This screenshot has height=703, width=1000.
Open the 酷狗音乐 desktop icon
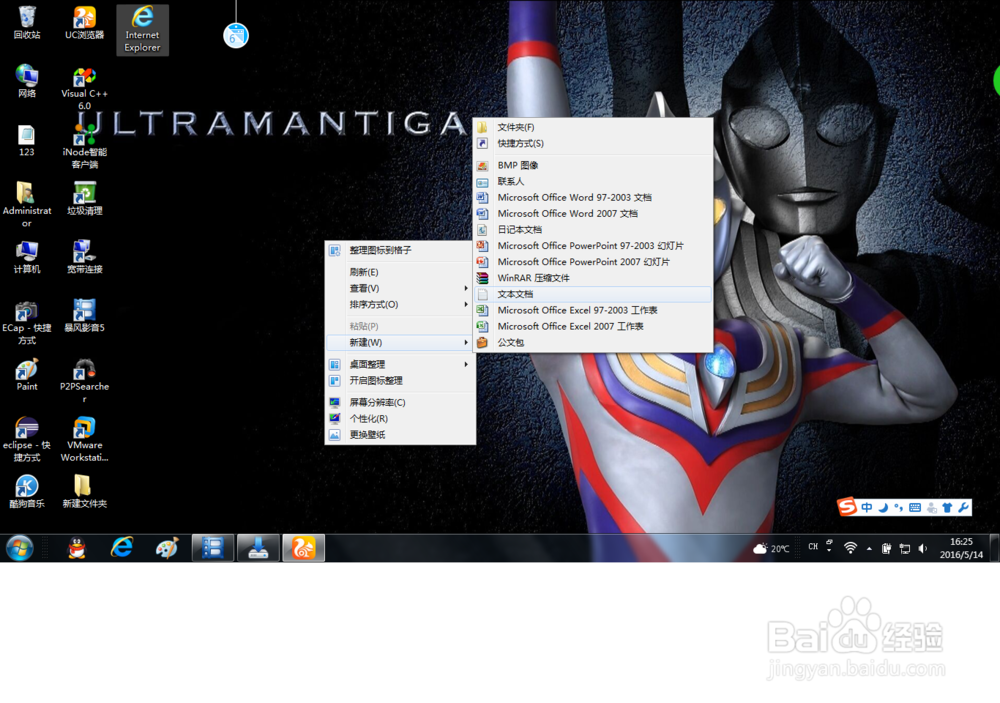click(27, 491)
